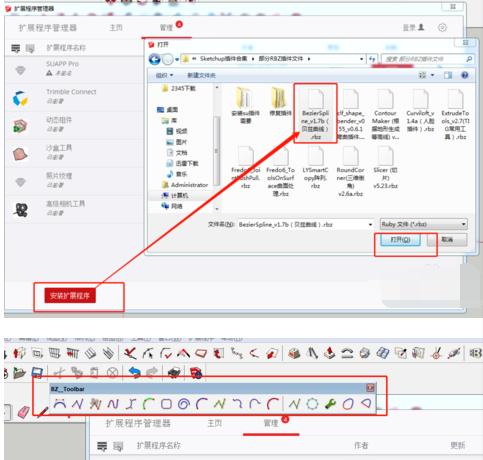483x460 pixels.
Task: Click the file dialog folder tree scrollbar
Action: coord(217,149)
